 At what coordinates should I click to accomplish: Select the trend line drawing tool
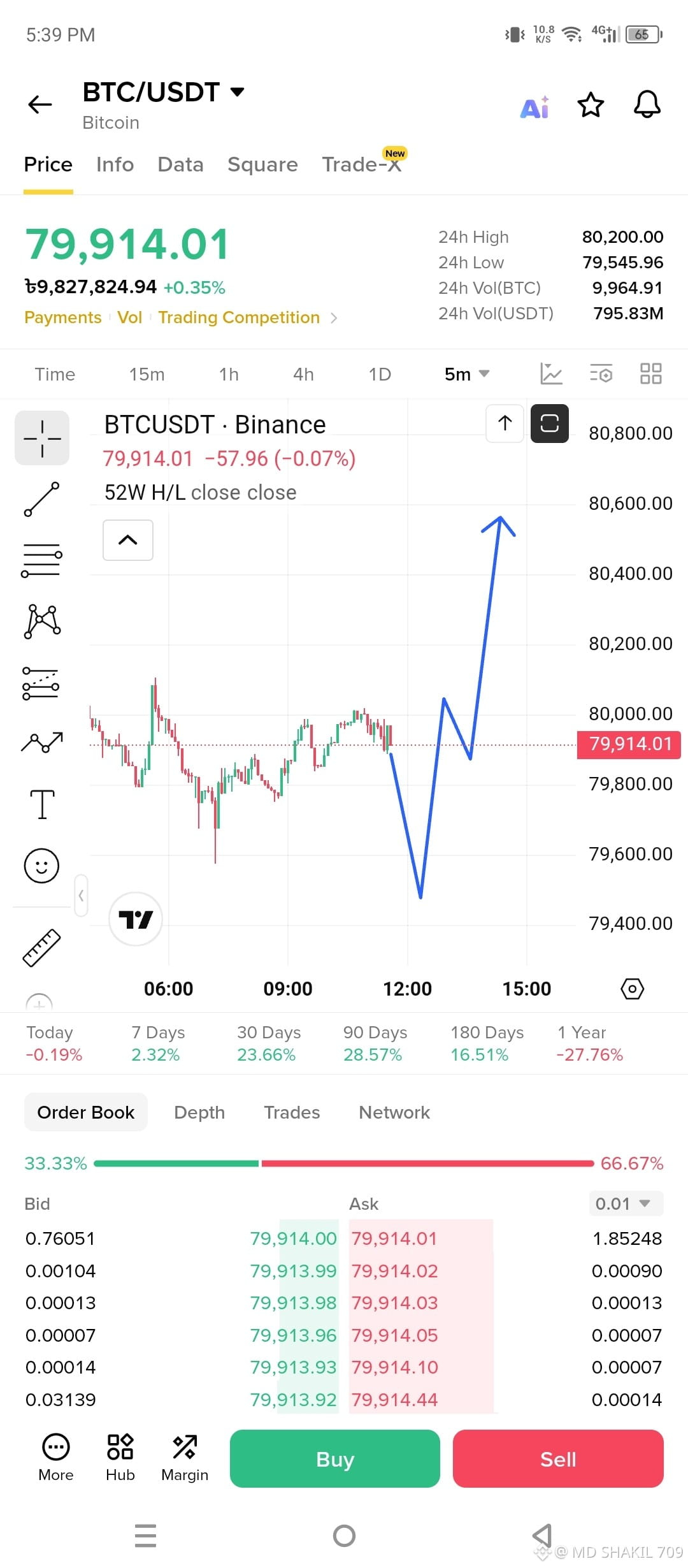[x=42, y=499]
